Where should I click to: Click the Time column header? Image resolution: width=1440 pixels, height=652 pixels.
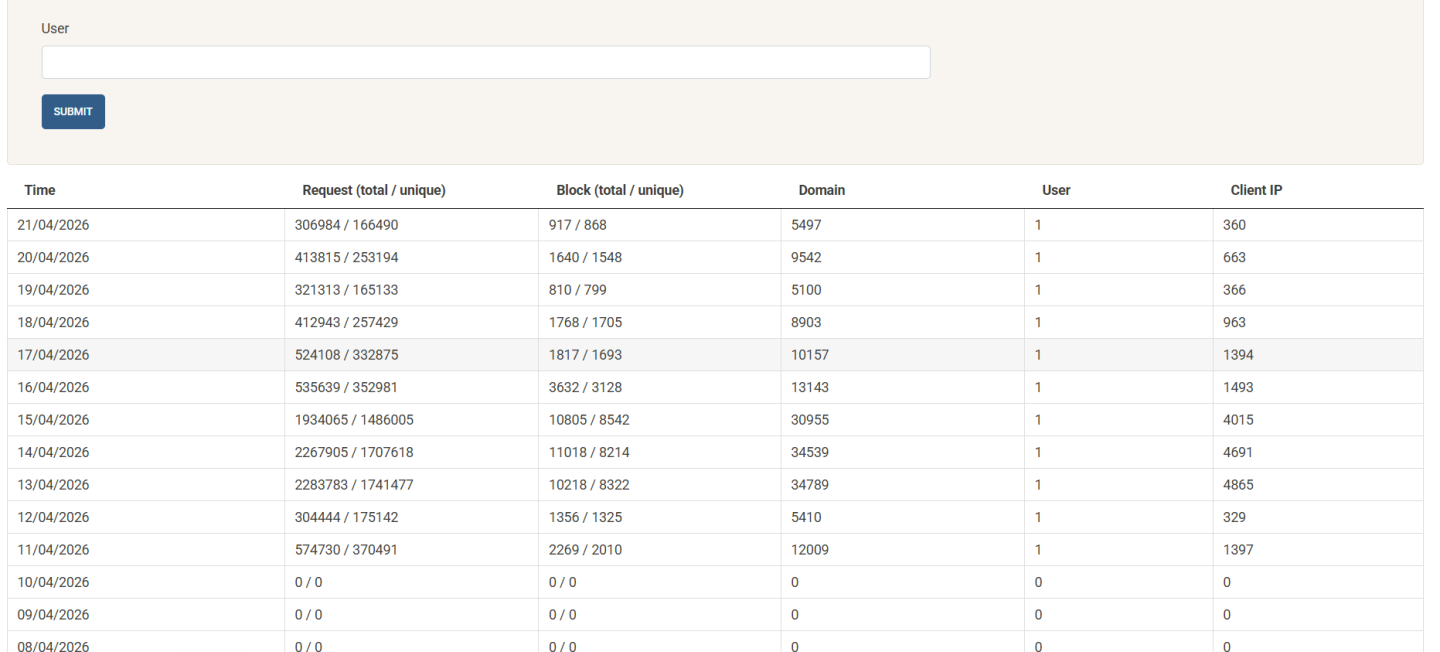[x=40, y=190]
